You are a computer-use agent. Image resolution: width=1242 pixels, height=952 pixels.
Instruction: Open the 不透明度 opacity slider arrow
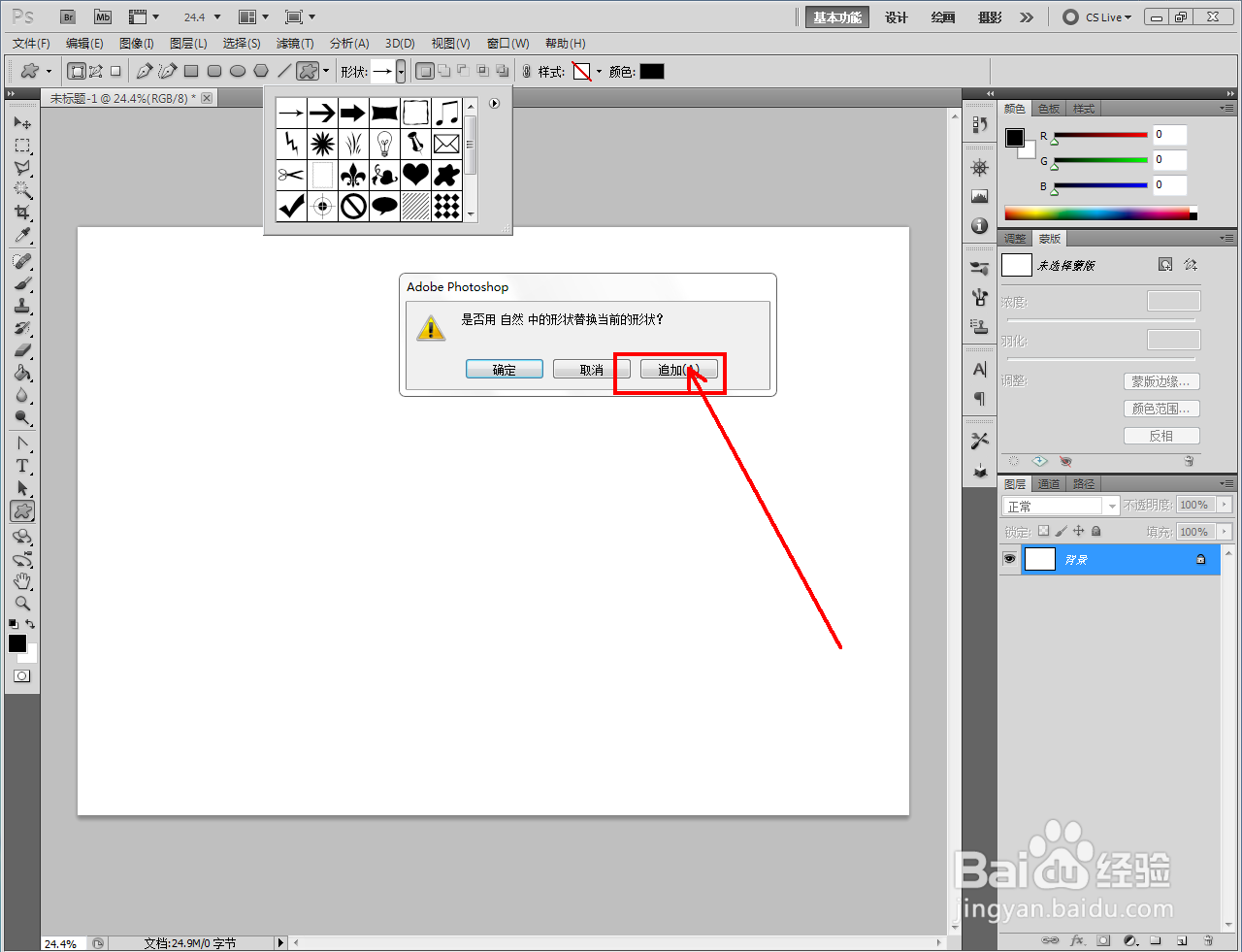click(1225, 505)
